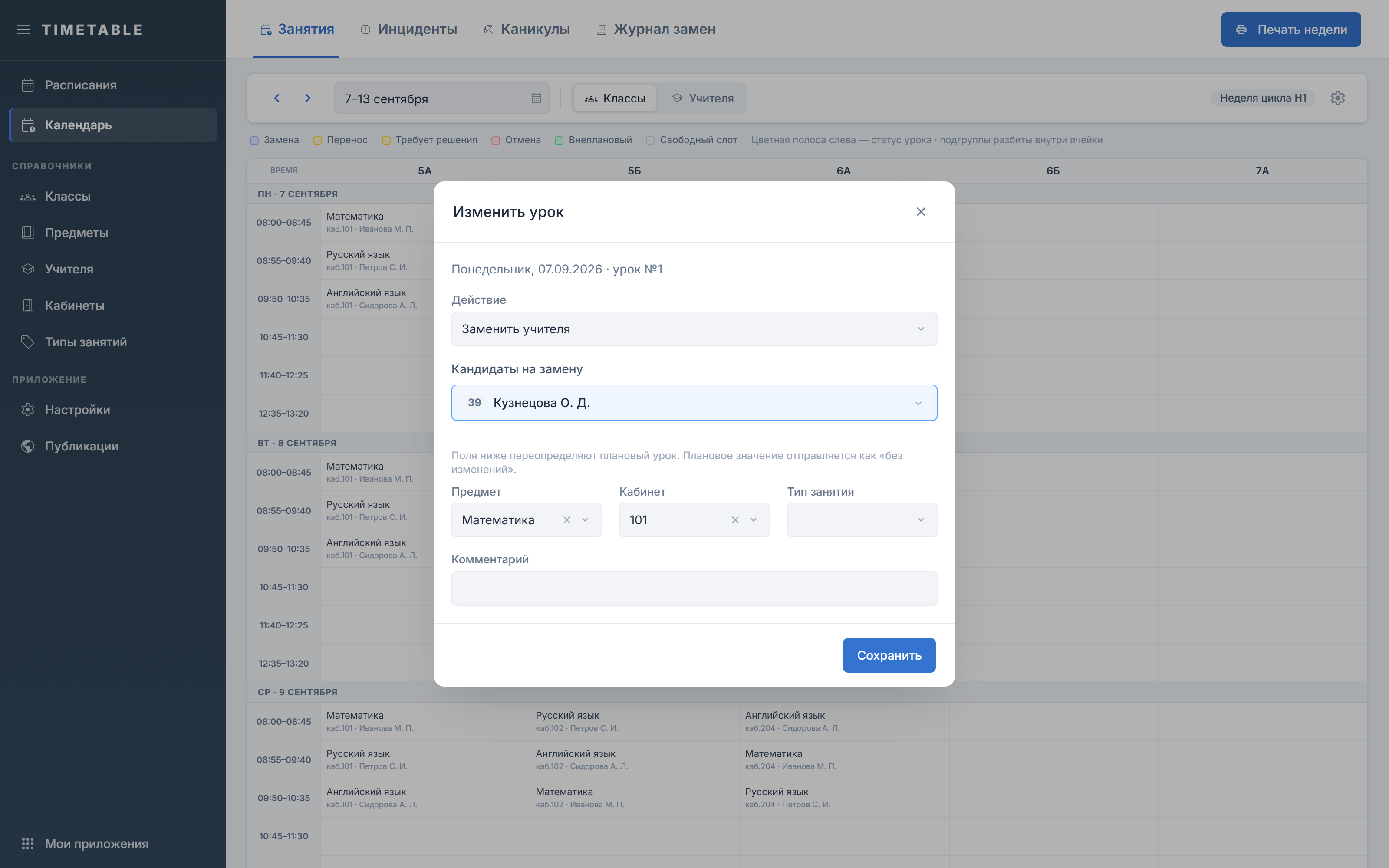
Task: Click the Мои приложения grid icon
Action: coord(27,843)
